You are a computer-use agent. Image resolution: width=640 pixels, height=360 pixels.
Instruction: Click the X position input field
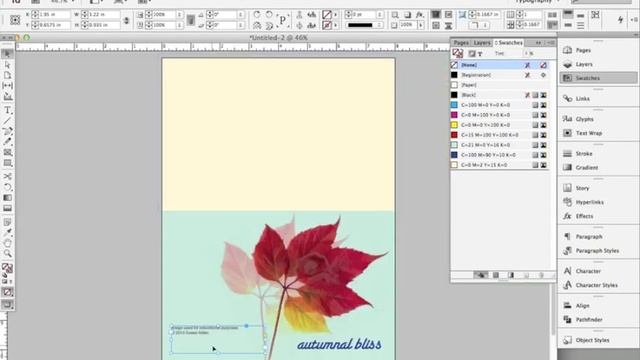pyautogui.click(x=54, y=15)
